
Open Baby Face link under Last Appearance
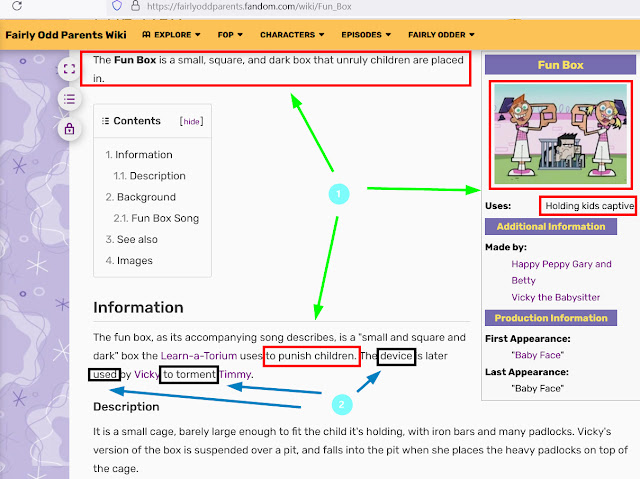click(538, 388)
